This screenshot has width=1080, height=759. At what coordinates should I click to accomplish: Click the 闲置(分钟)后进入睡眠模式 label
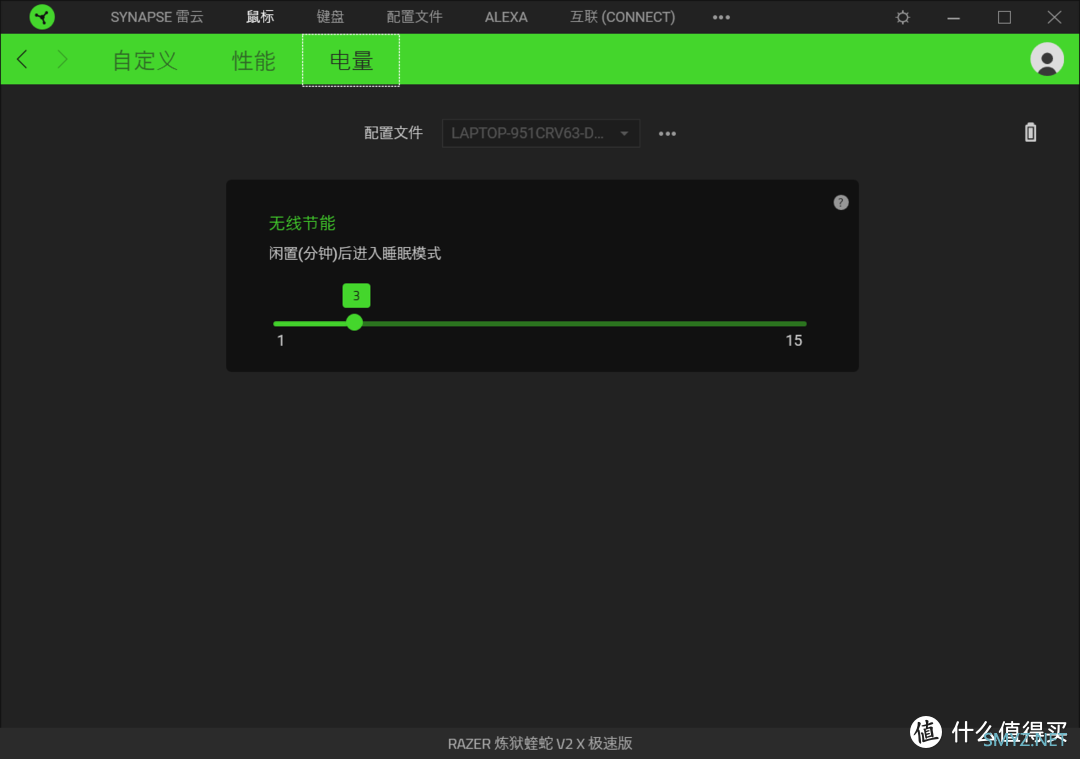pyautogui.click(x=355, y=253)
